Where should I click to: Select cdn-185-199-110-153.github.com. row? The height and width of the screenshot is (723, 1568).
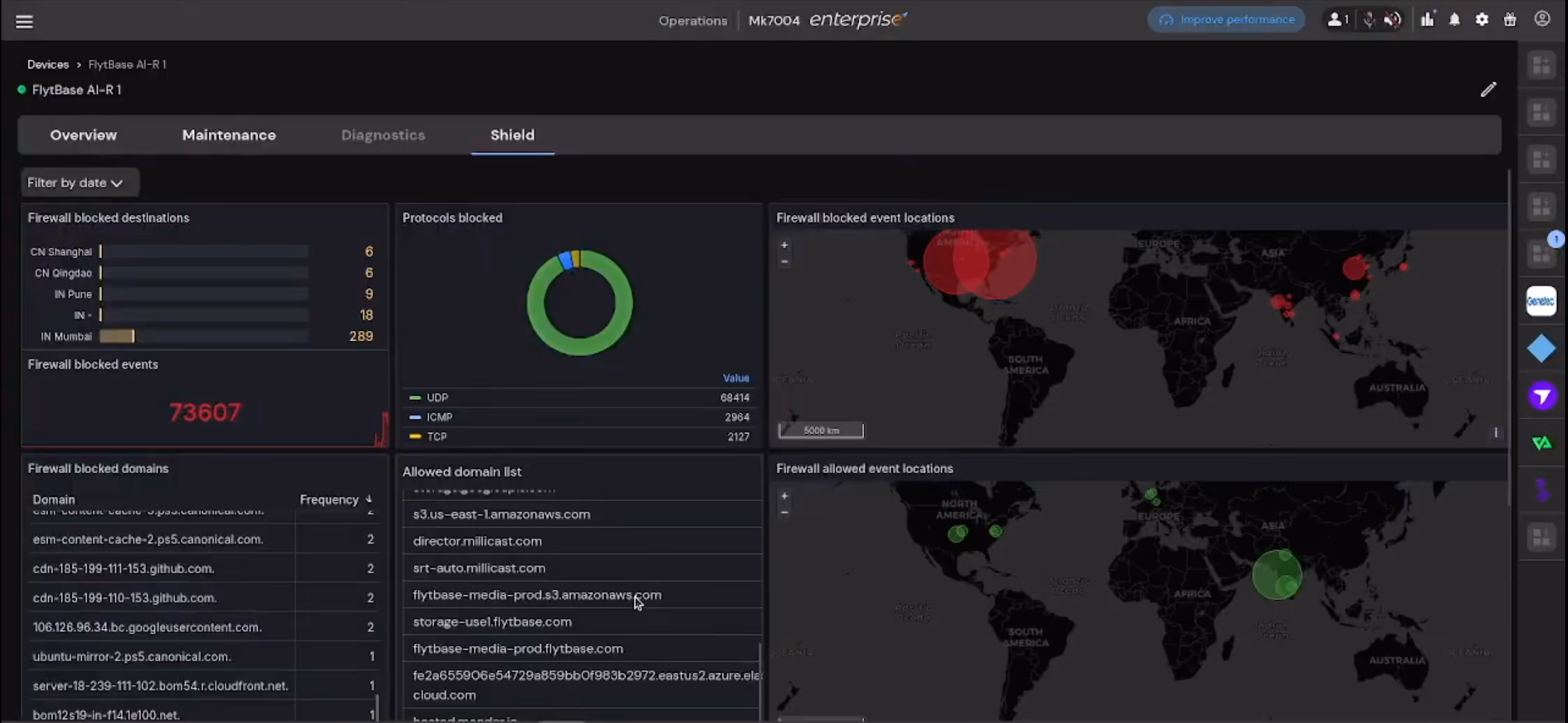pyautogui.click(x=204, y=598)
